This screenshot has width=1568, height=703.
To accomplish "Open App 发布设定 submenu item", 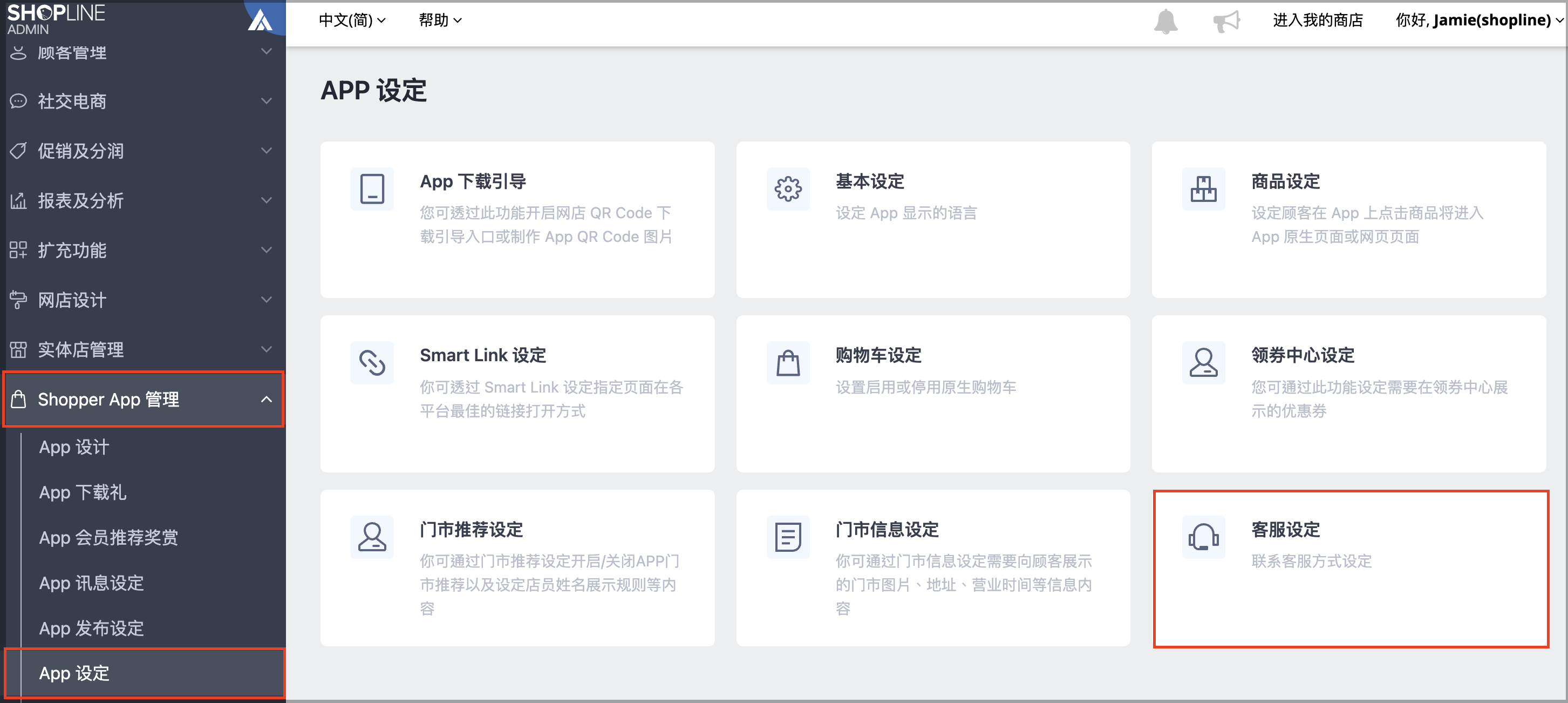I will [91, 628].
